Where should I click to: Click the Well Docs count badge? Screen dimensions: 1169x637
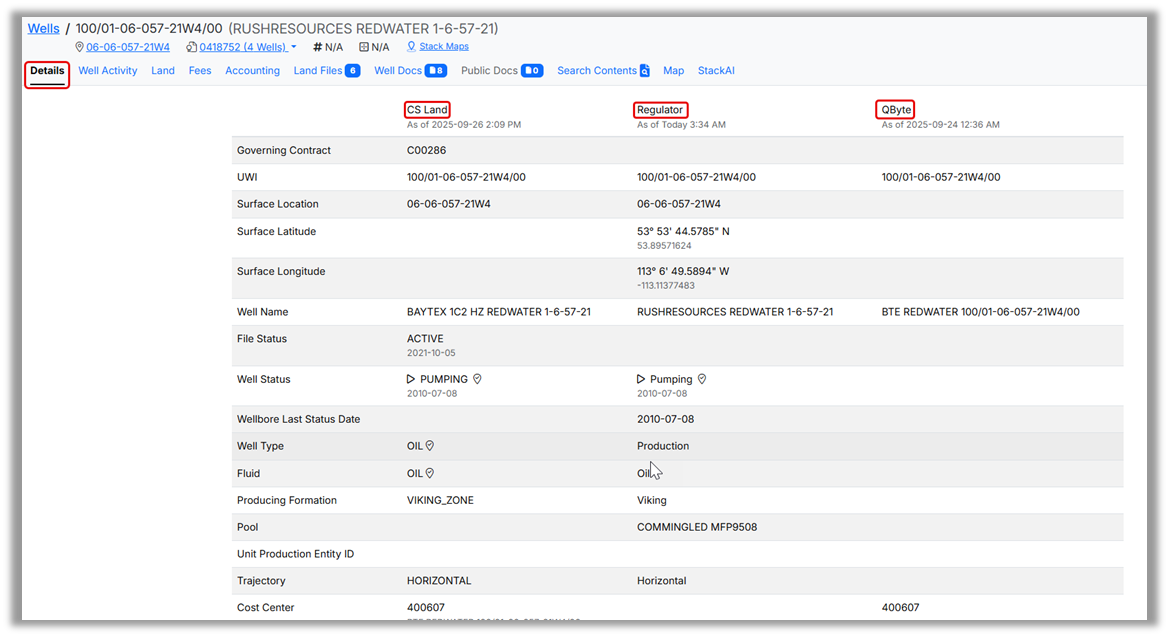tap(436, 71)
